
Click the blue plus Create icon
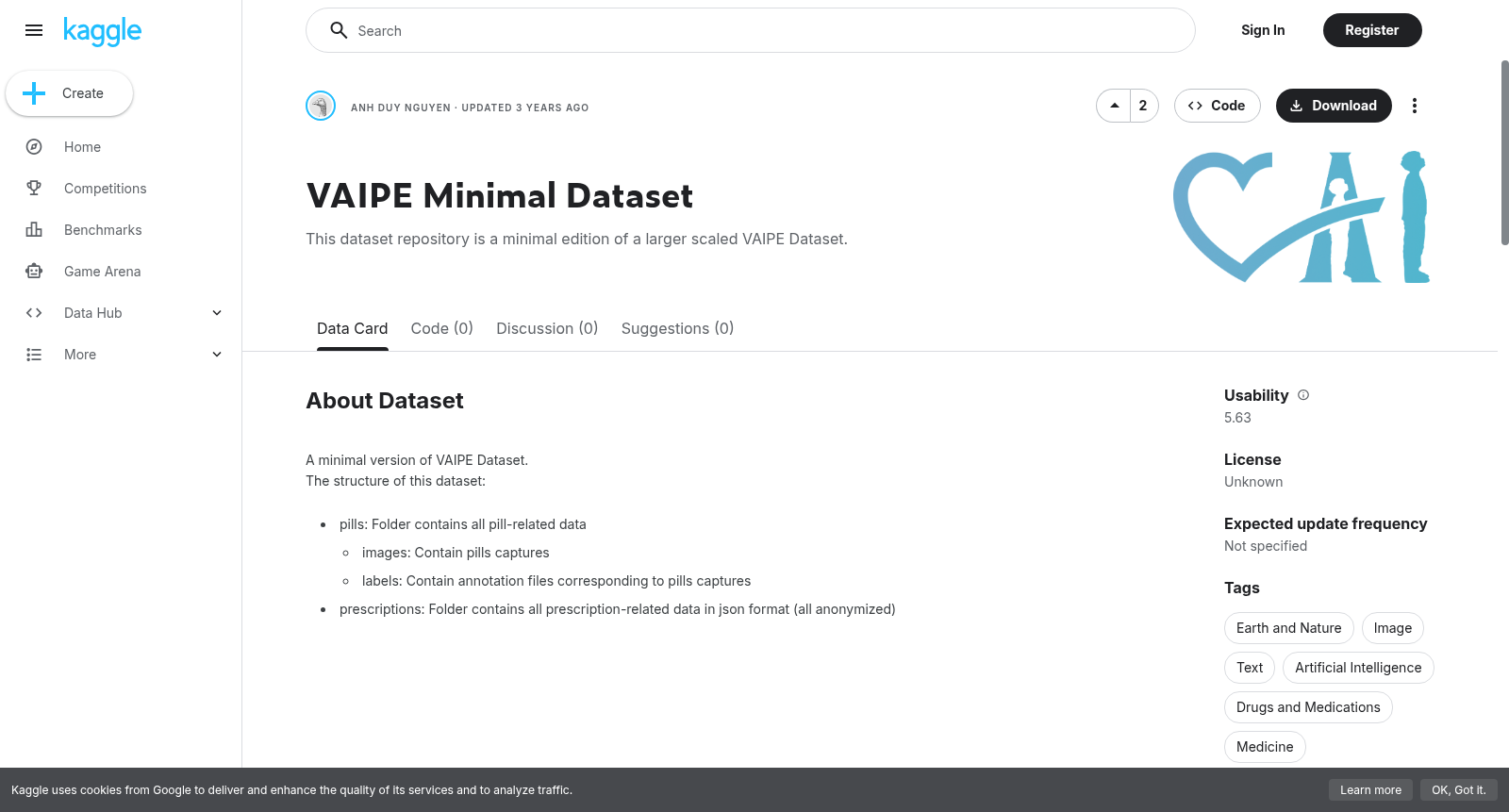coord(34,93)
